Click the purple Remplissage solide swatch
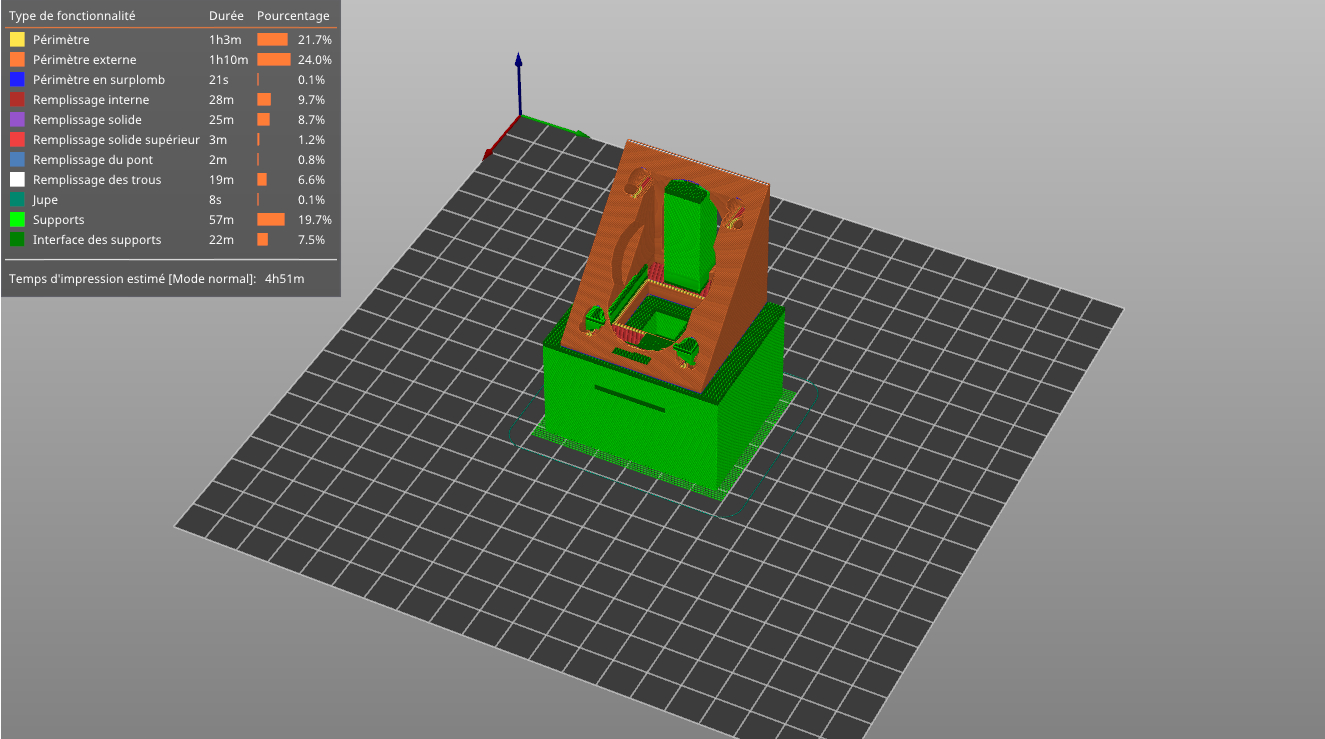Viewport: 1325px width, 739px height. [17, 120]
